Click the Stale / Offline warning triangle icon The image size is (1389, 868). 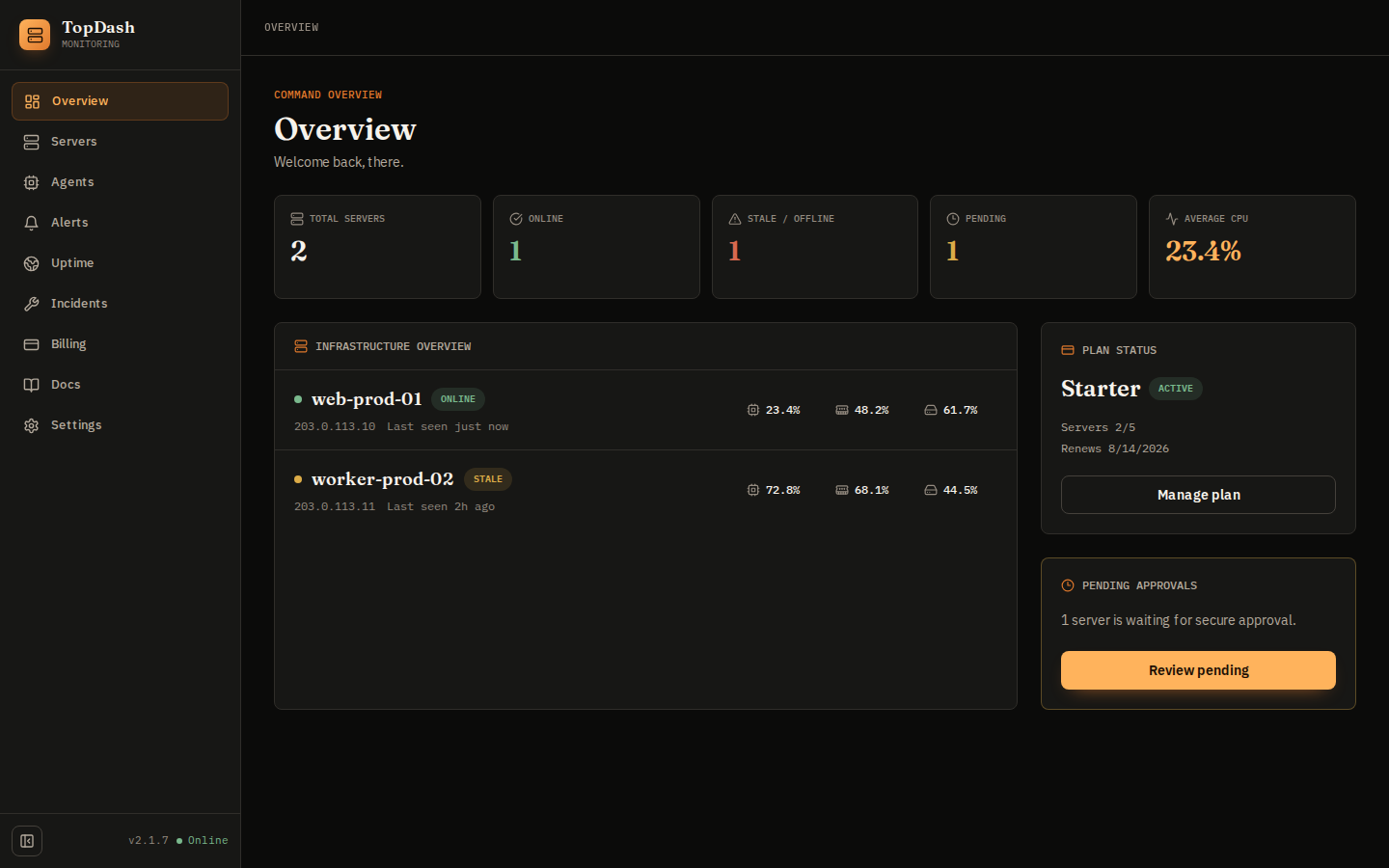pos(735,219)
